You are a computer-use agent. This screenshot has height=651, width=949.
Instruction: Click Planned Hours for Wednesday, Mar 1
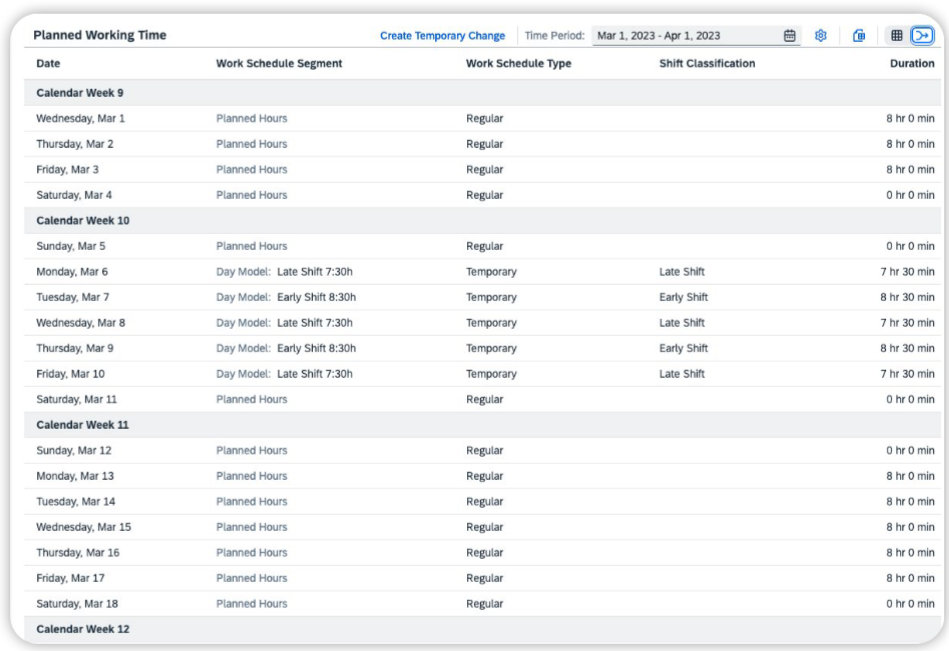[x=251, y=119]
